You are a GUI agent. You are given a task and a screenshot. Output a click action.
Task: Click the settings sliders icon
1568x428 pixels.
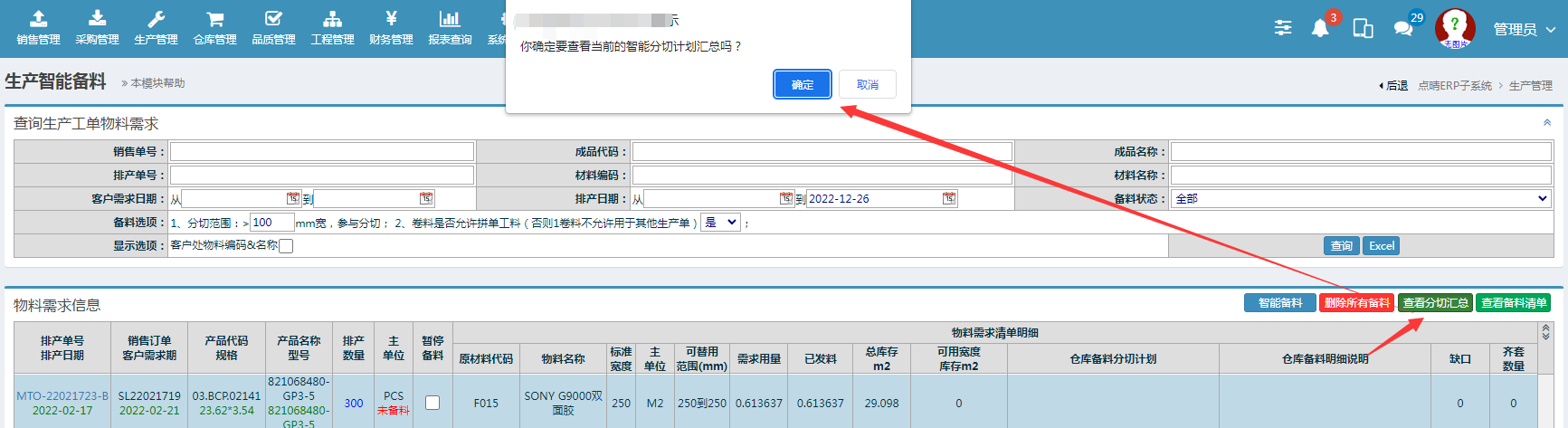coord(1283,28)
